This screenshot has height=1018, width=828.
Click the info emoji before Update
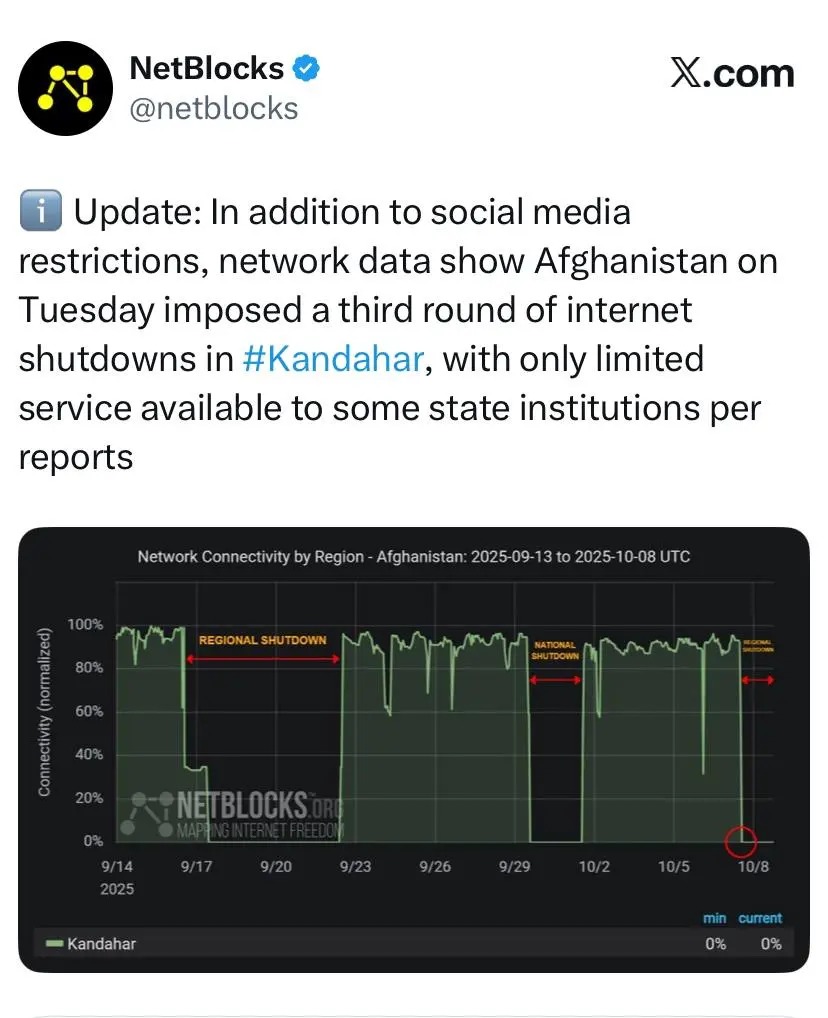(x=40, y=213)
